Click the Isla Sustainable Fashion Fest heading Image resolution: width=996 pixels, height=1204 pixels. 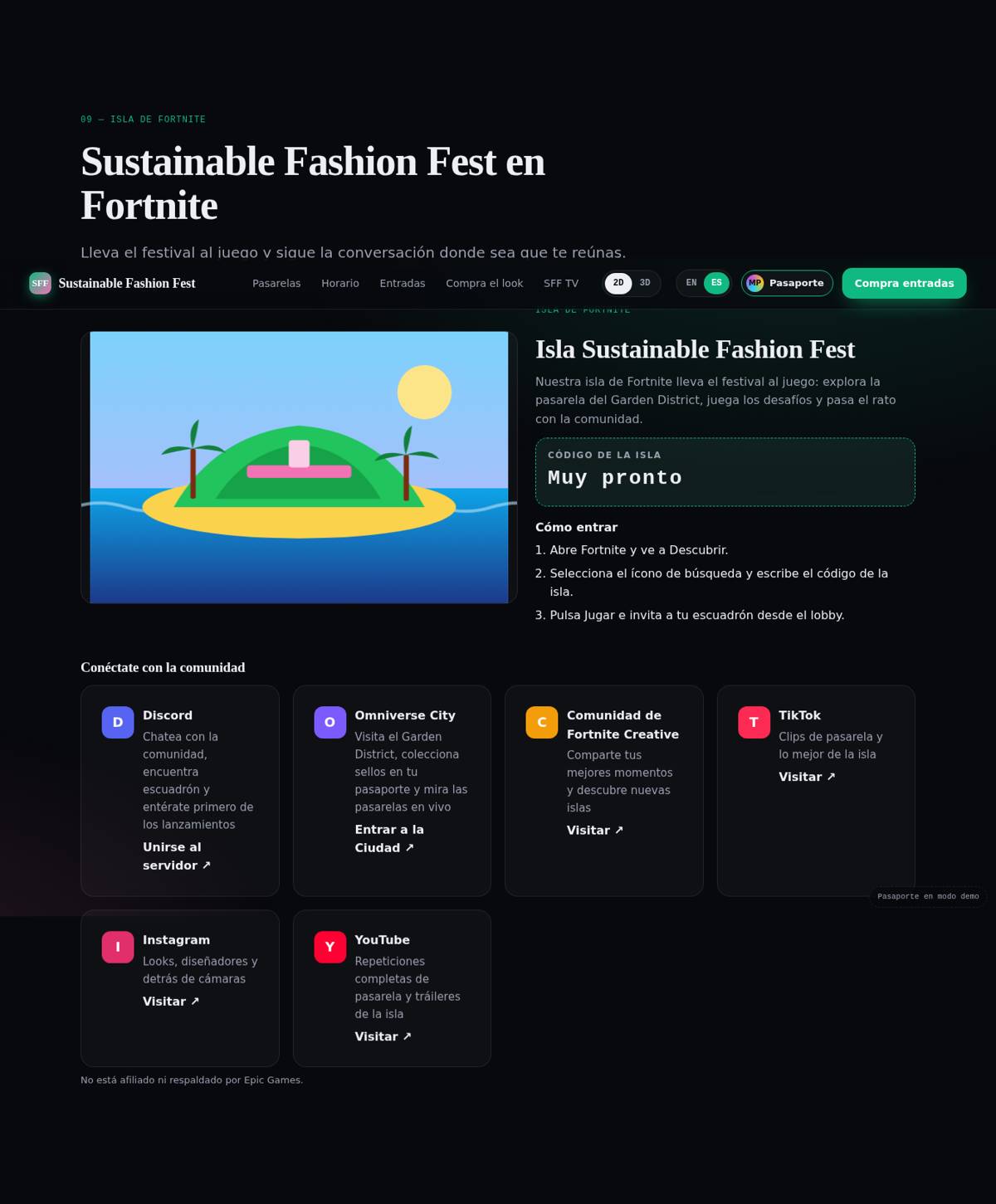695,349
